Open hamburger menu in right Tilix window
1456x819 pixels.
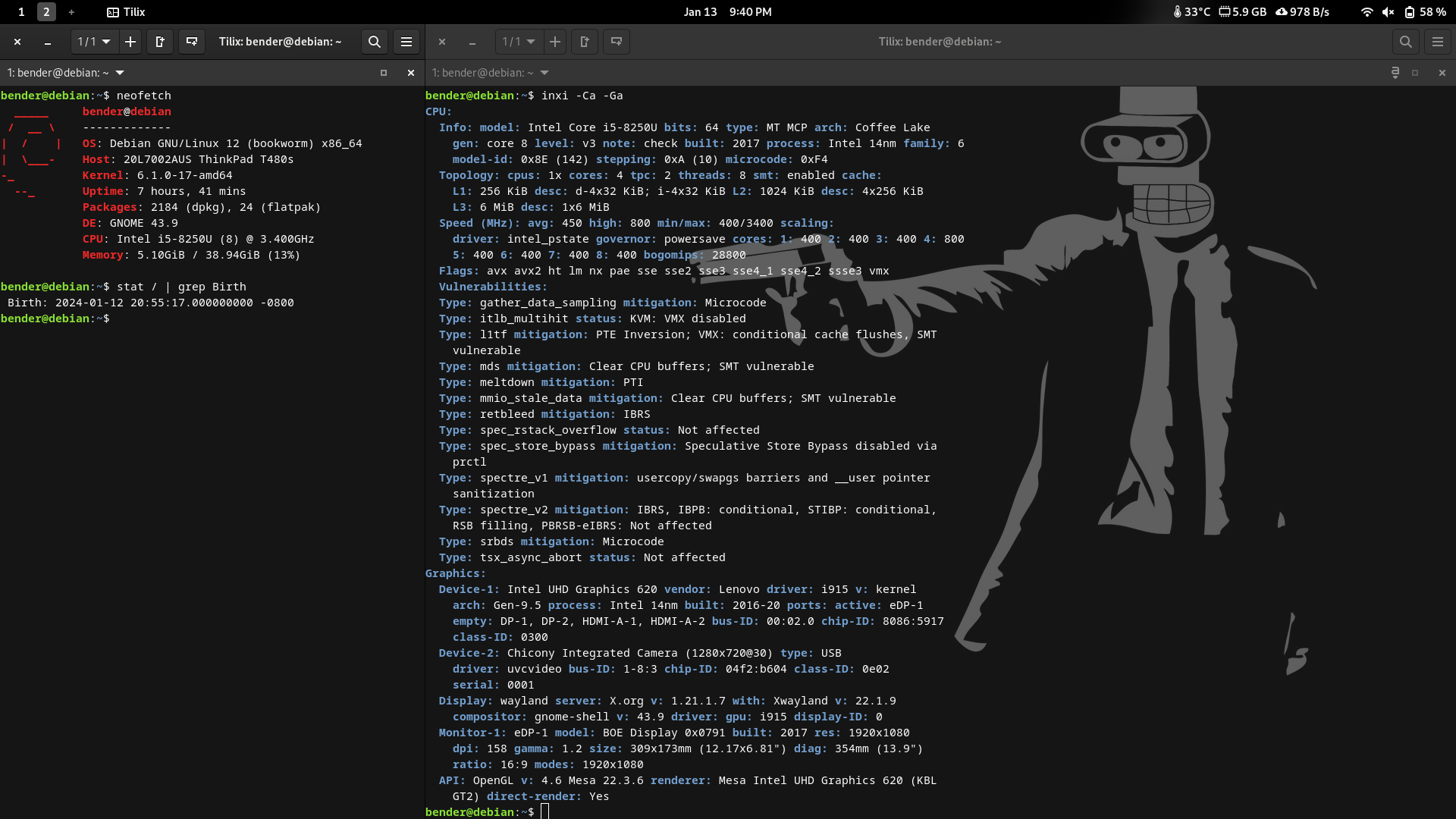click(x=1438, y=42)
